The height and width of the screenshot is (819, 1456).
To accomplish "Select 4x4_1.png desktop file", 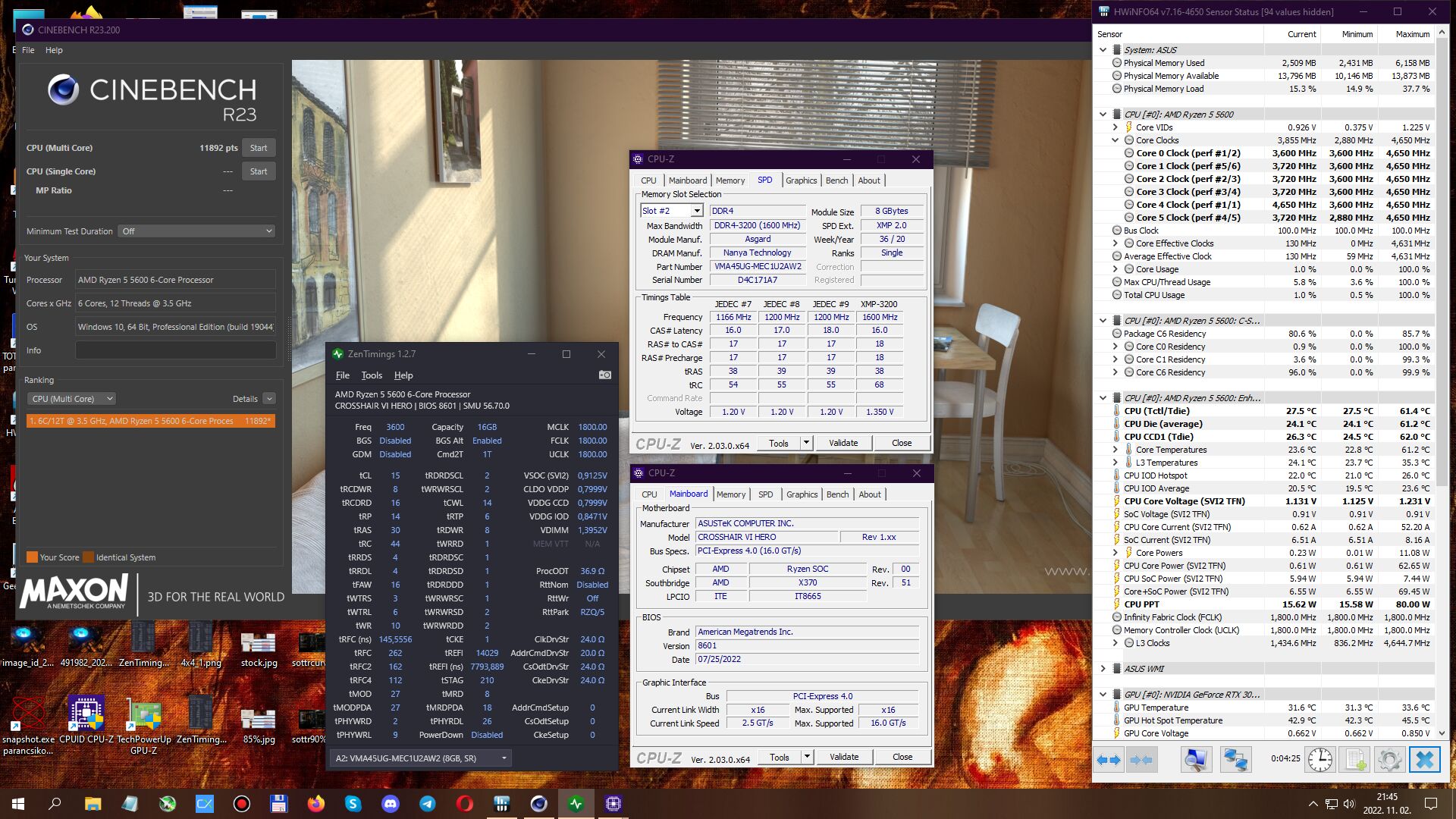I will pos(201,645).
